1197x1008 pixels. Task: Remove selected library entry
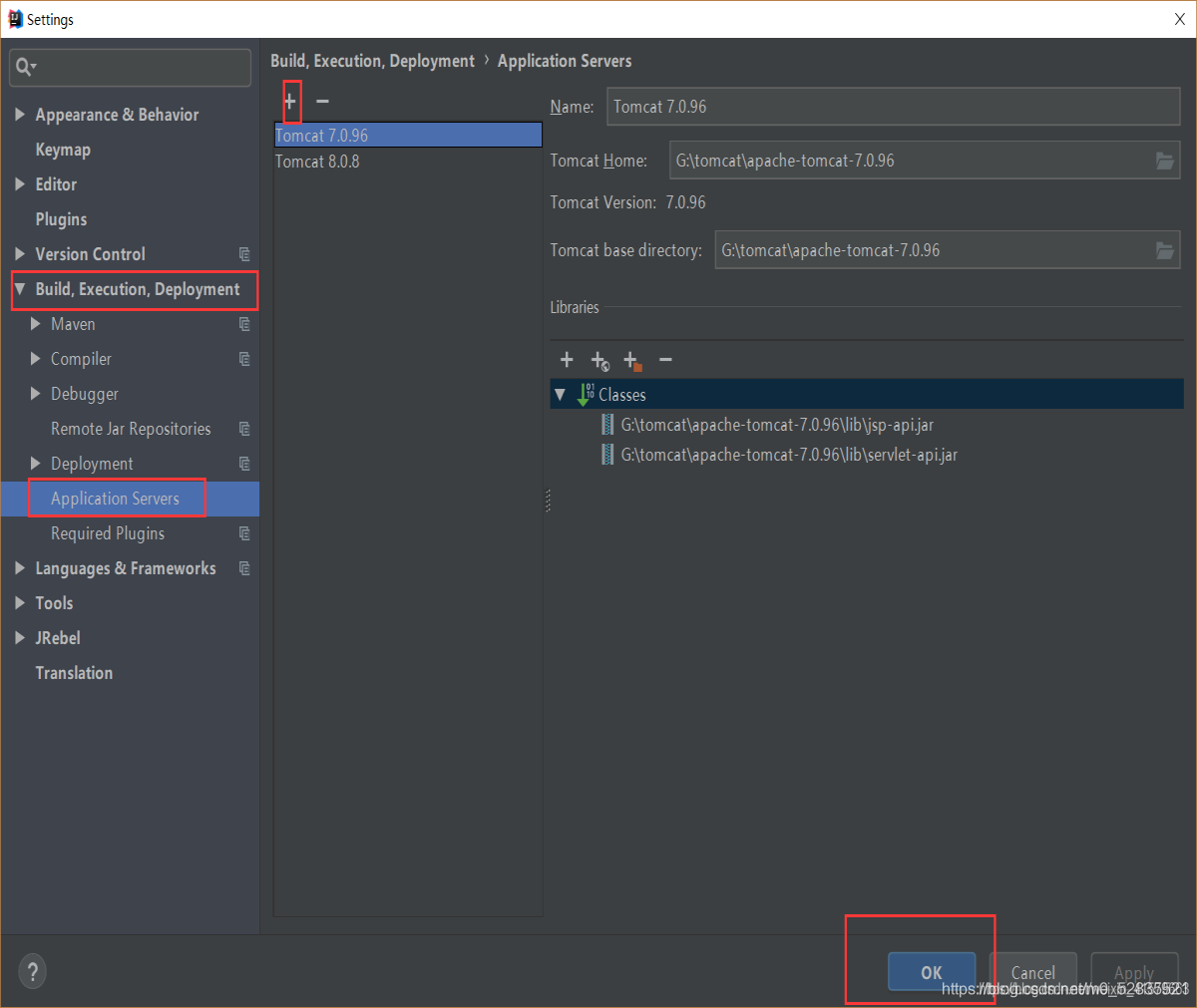pos(665,360)
